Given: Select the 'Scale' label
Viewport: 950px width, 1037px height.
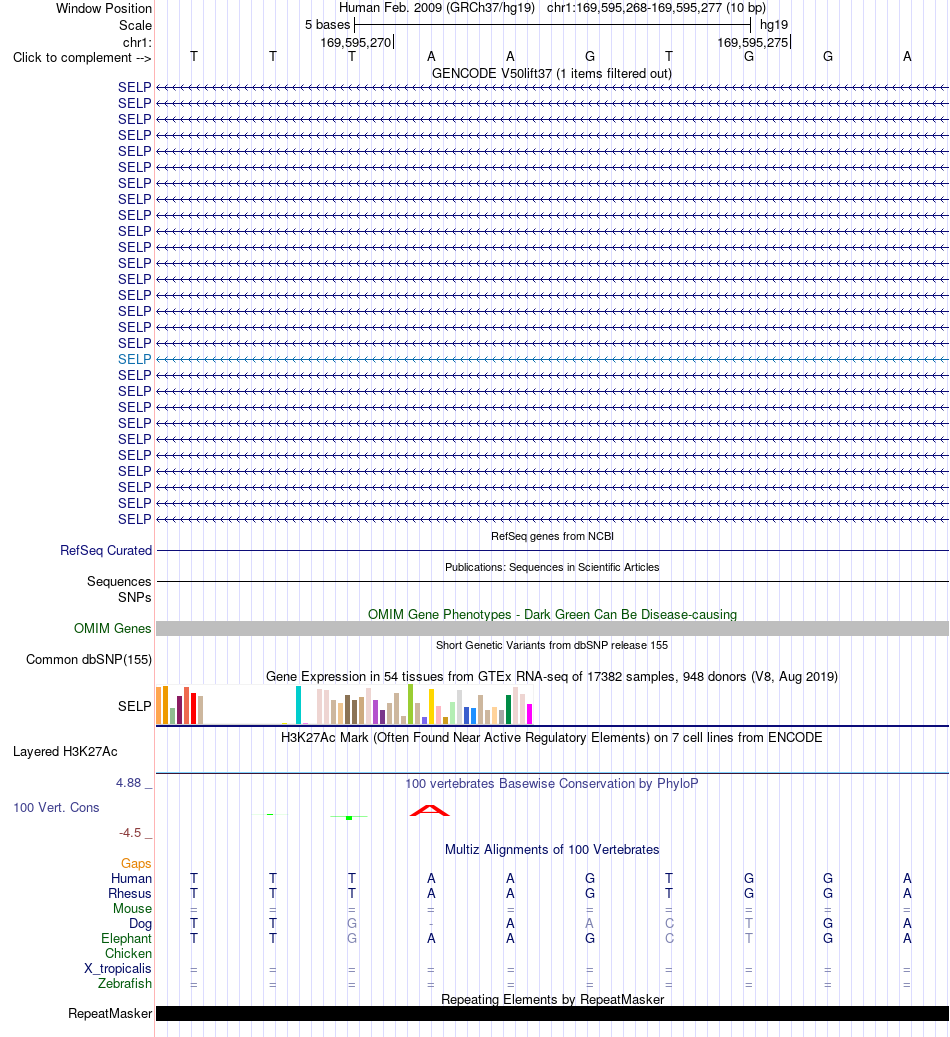Looking at the screenshot, I should click(x=135, y=26).
